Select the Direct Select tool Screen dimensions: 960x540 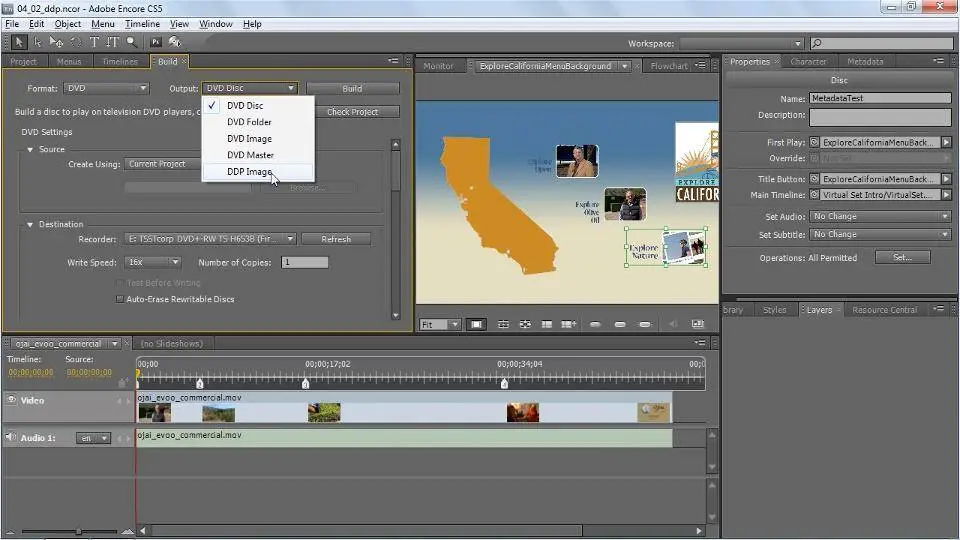click(37, 42)
